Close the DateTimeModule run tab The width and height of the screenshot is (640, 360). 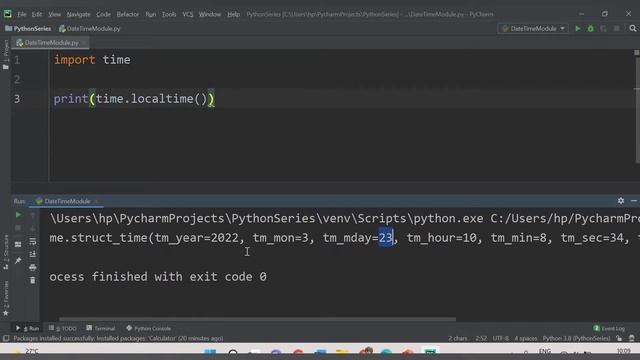tap(96, 201)
